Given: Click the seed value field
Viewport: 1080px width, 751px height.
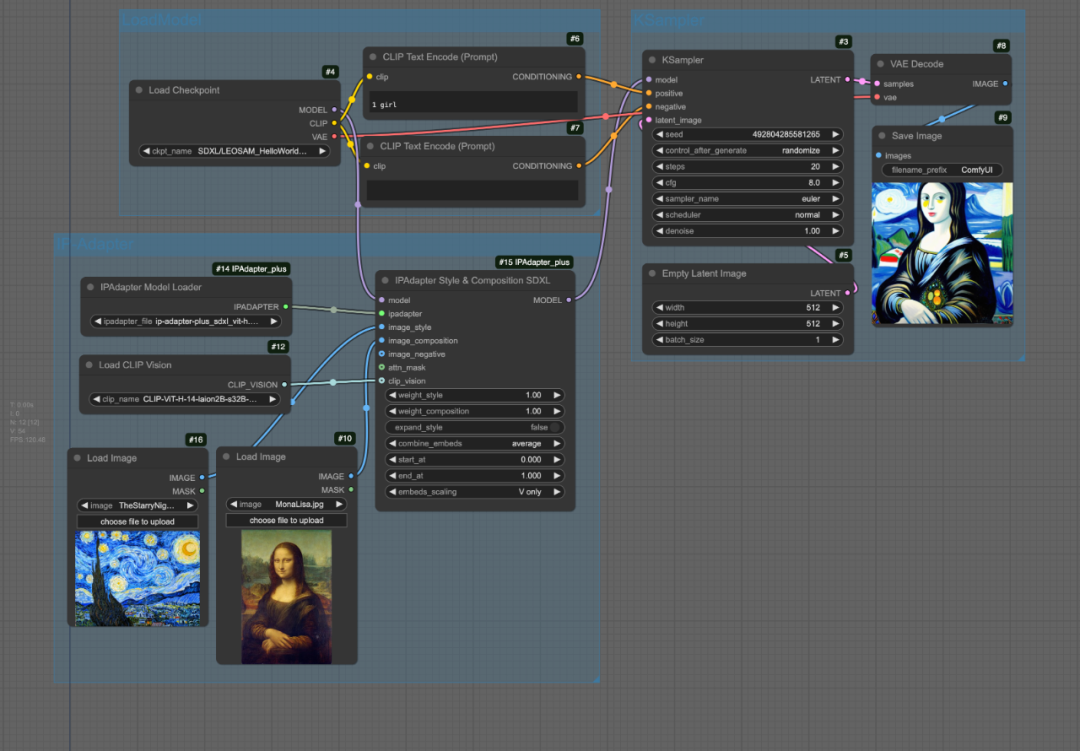Looking at the screenshot, I should click(747, 134).
